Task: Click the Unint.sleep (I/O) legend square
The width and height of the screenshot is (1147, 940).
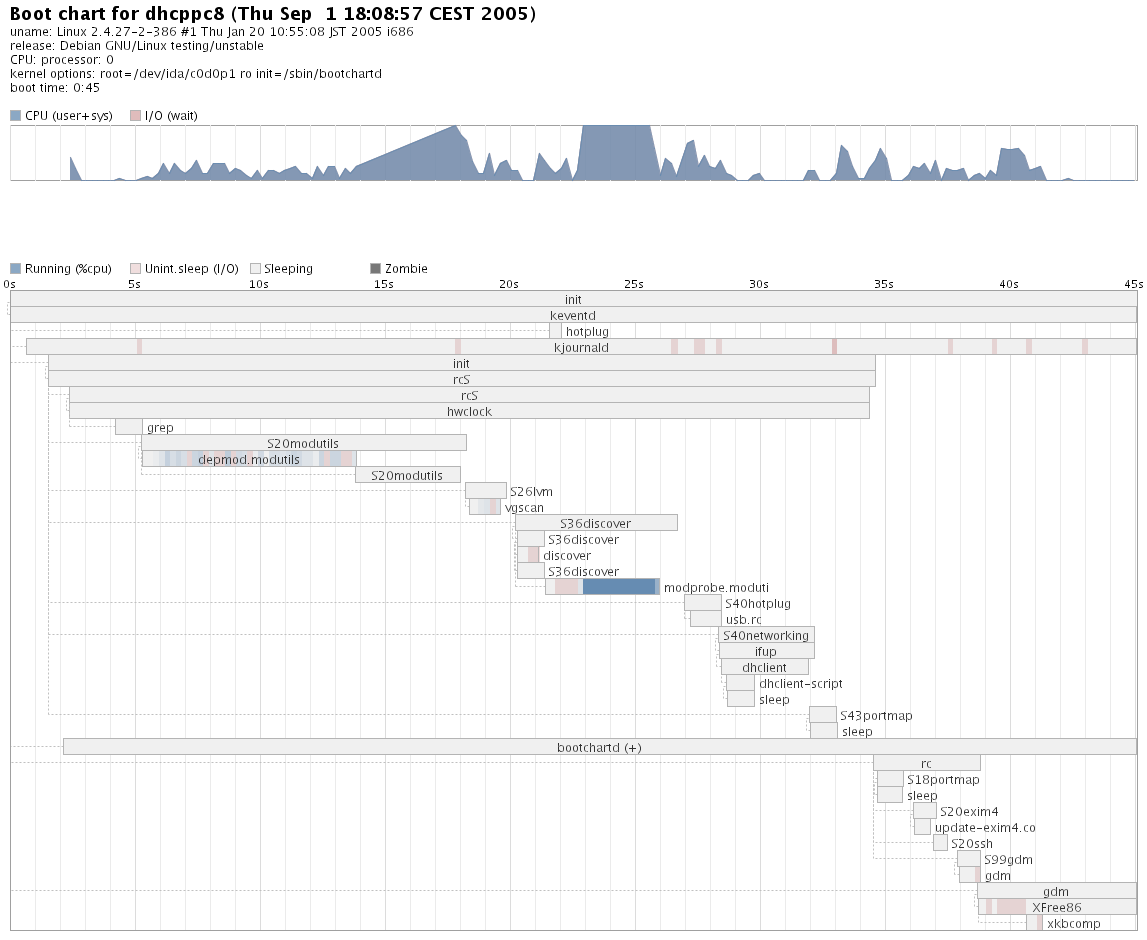Action: click(x=135, y=269)
